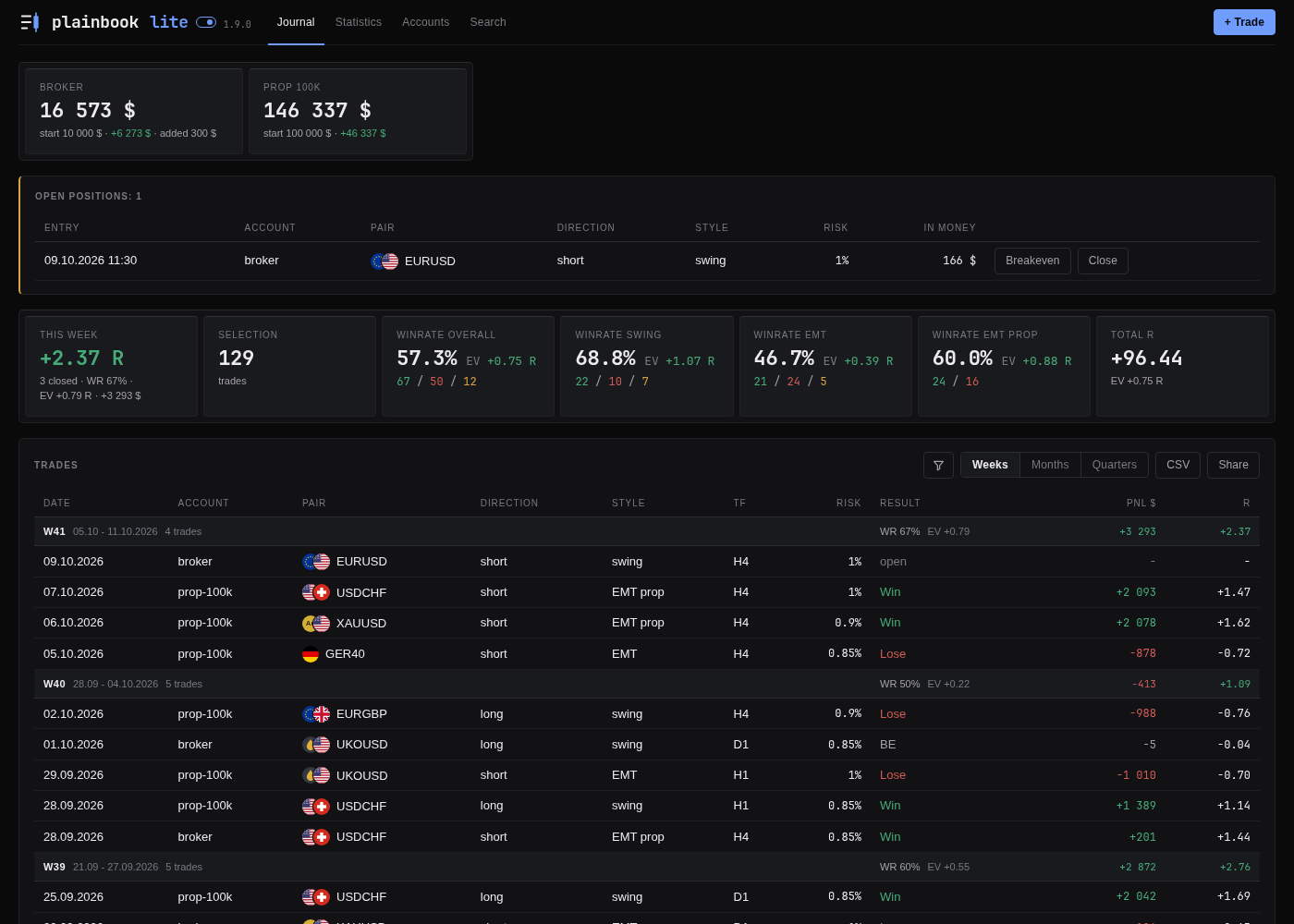Click flag icon of 09.10.2026 EURUSD trade
Screen dimensions: 1294x924
(316, 562)
